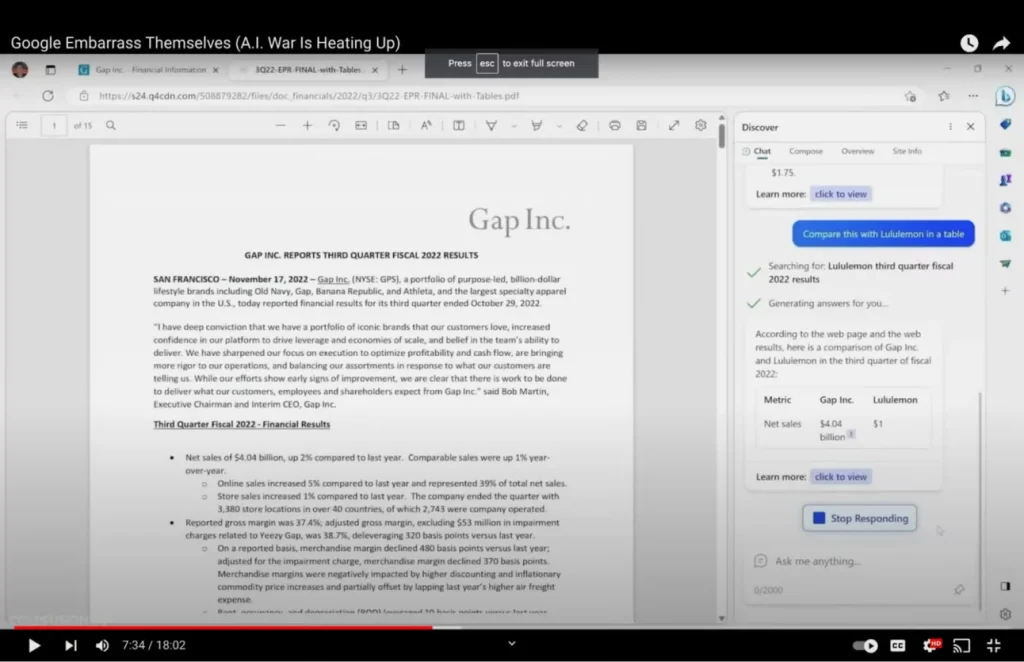Click the browser address bar URL

(x=309, y=96)
